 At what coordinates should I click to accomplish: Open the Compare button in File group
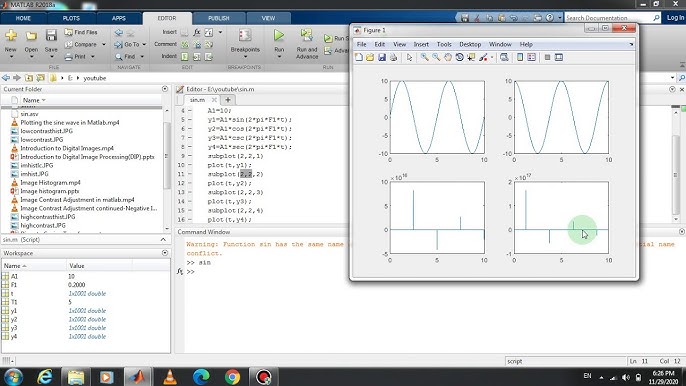coord(85,44)
